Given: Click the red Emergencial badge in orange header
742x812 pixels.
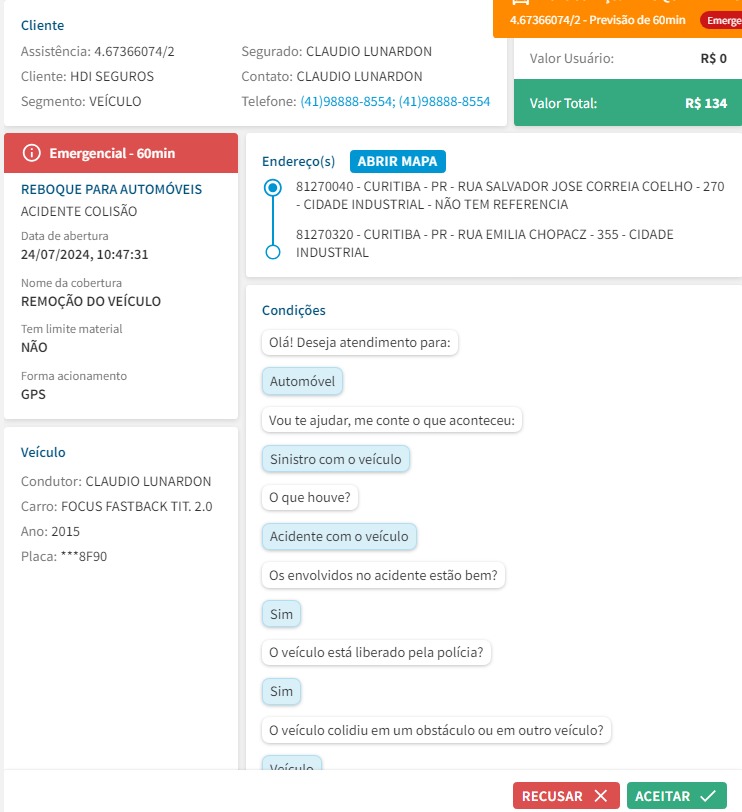Looking at the screenshot, I should pyautogui.click(x=720, y=20).
